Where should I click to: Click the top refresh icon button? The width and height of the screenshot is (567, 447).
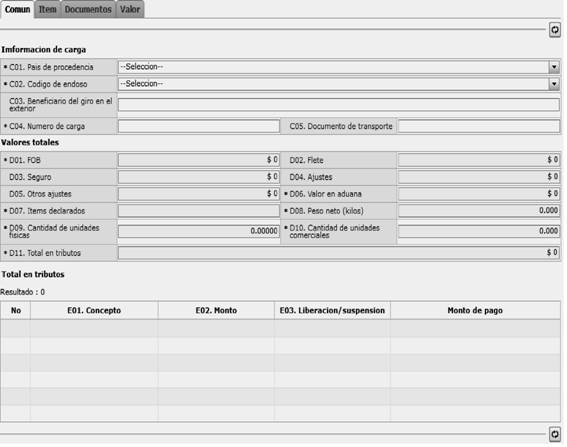tap(555, 30)
